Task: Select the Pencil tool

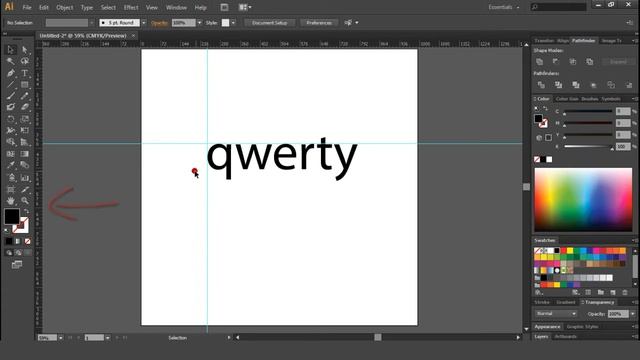Action: pos(24,96)
